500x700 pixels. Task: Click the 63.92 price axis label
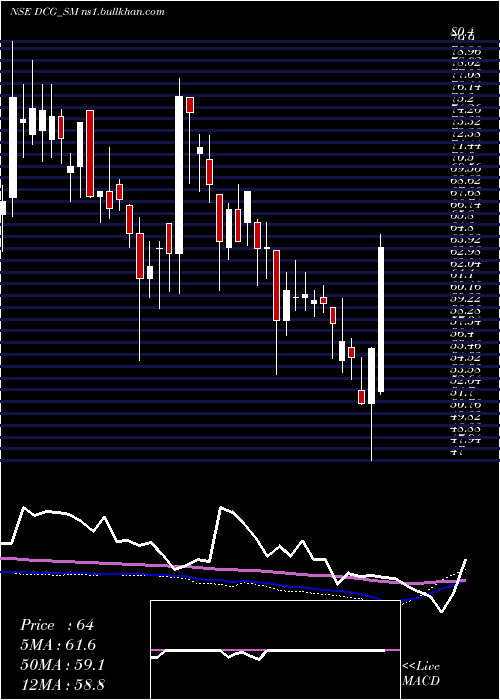(x=465, y=240)
